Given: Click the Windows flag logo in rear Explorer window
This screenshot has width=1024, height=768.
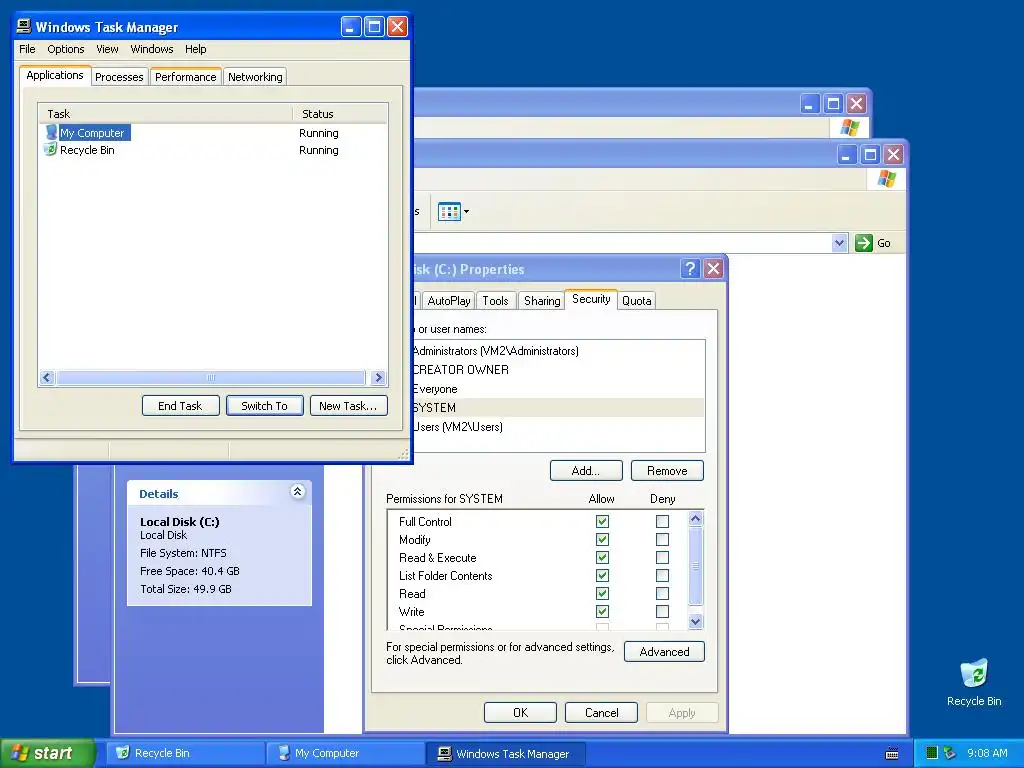Looking at the screenshot, I should pos(850,127).
